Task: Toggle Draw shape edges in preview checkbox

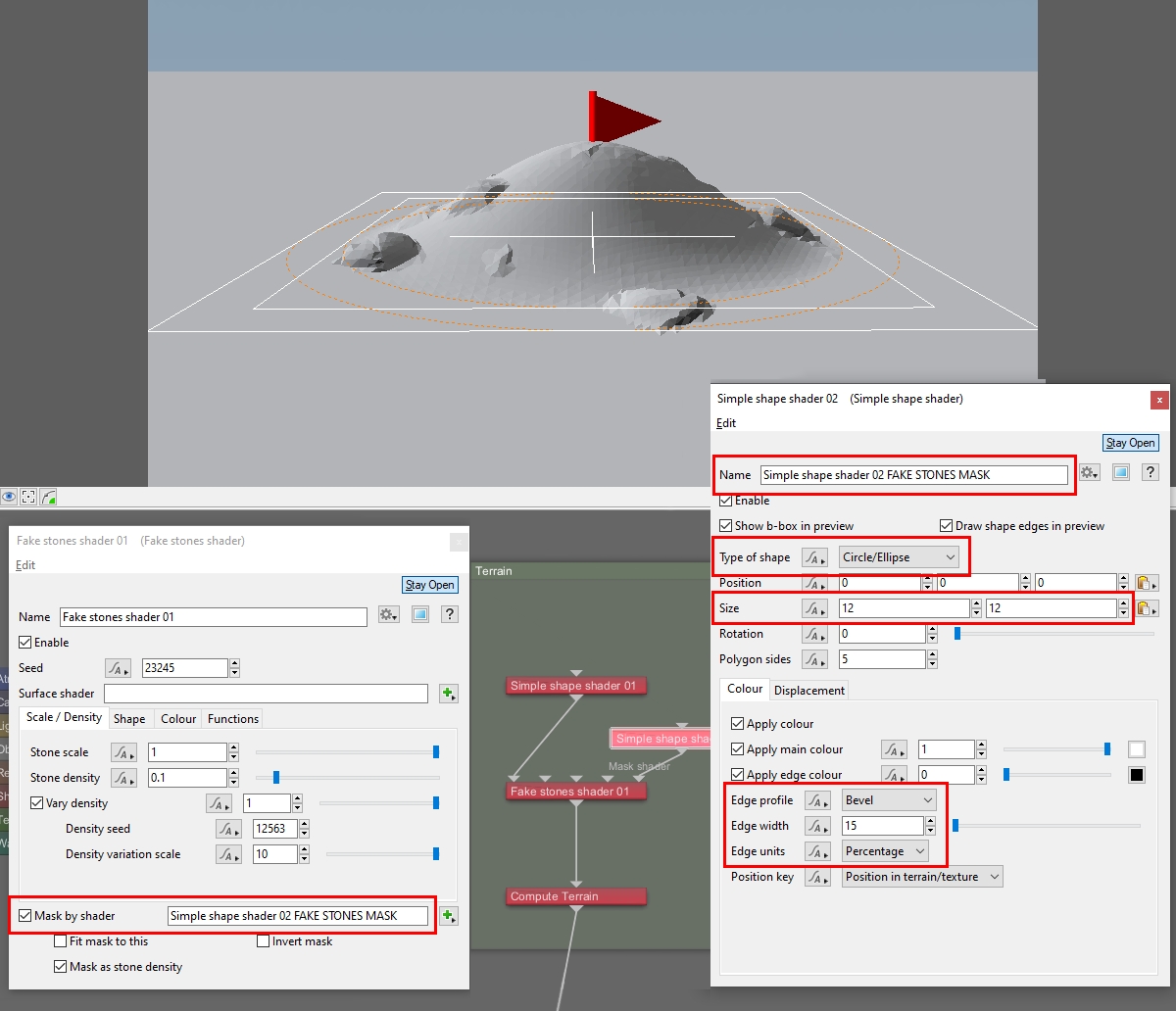Action: (x=947, y=526)
